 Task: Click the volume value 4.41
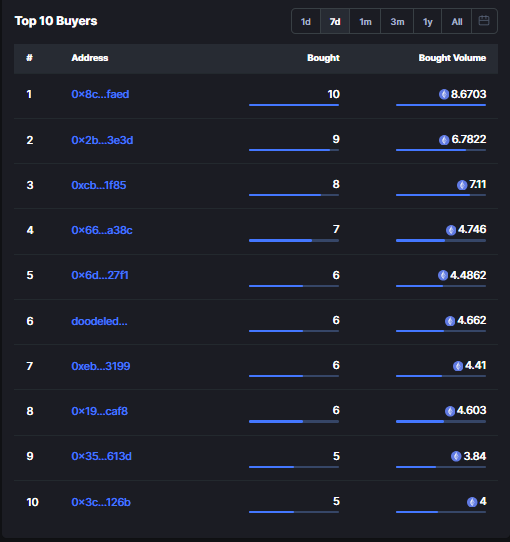(475, 365)
